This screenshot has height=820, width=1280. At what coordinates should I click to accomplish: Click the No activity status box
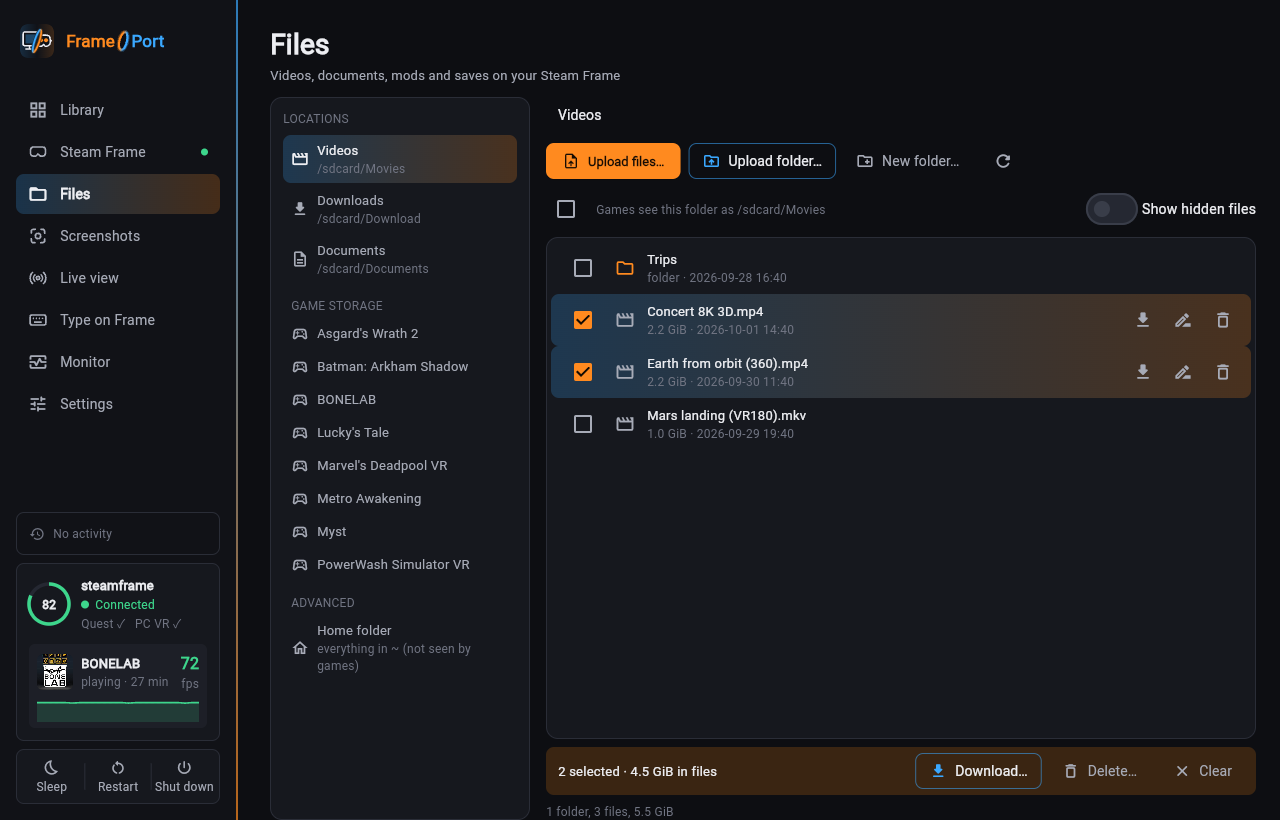pos(118,534)
